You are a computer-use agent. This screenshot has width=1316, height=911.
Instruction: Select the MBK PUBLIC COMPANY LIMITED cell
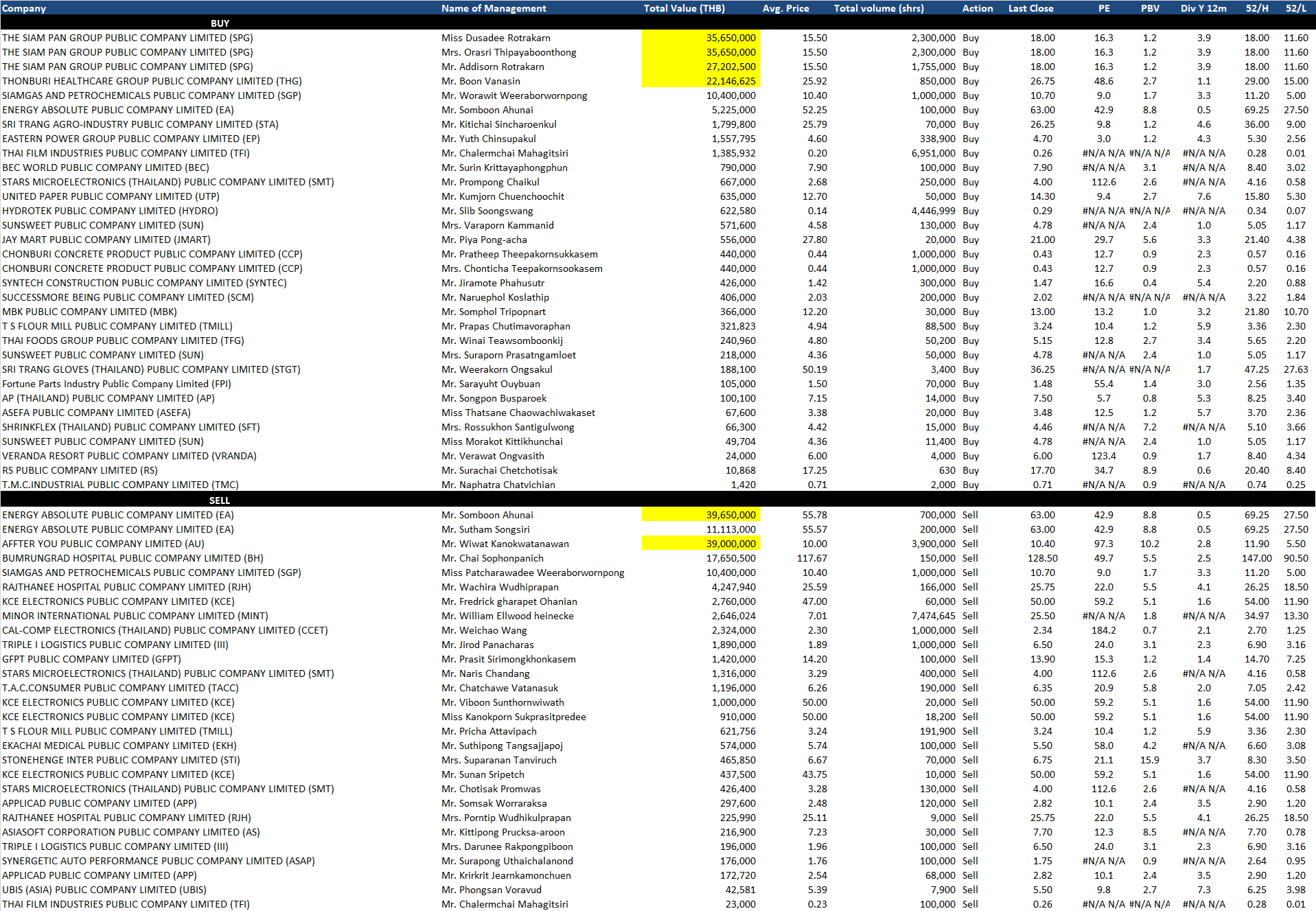(x=89, y=312)
